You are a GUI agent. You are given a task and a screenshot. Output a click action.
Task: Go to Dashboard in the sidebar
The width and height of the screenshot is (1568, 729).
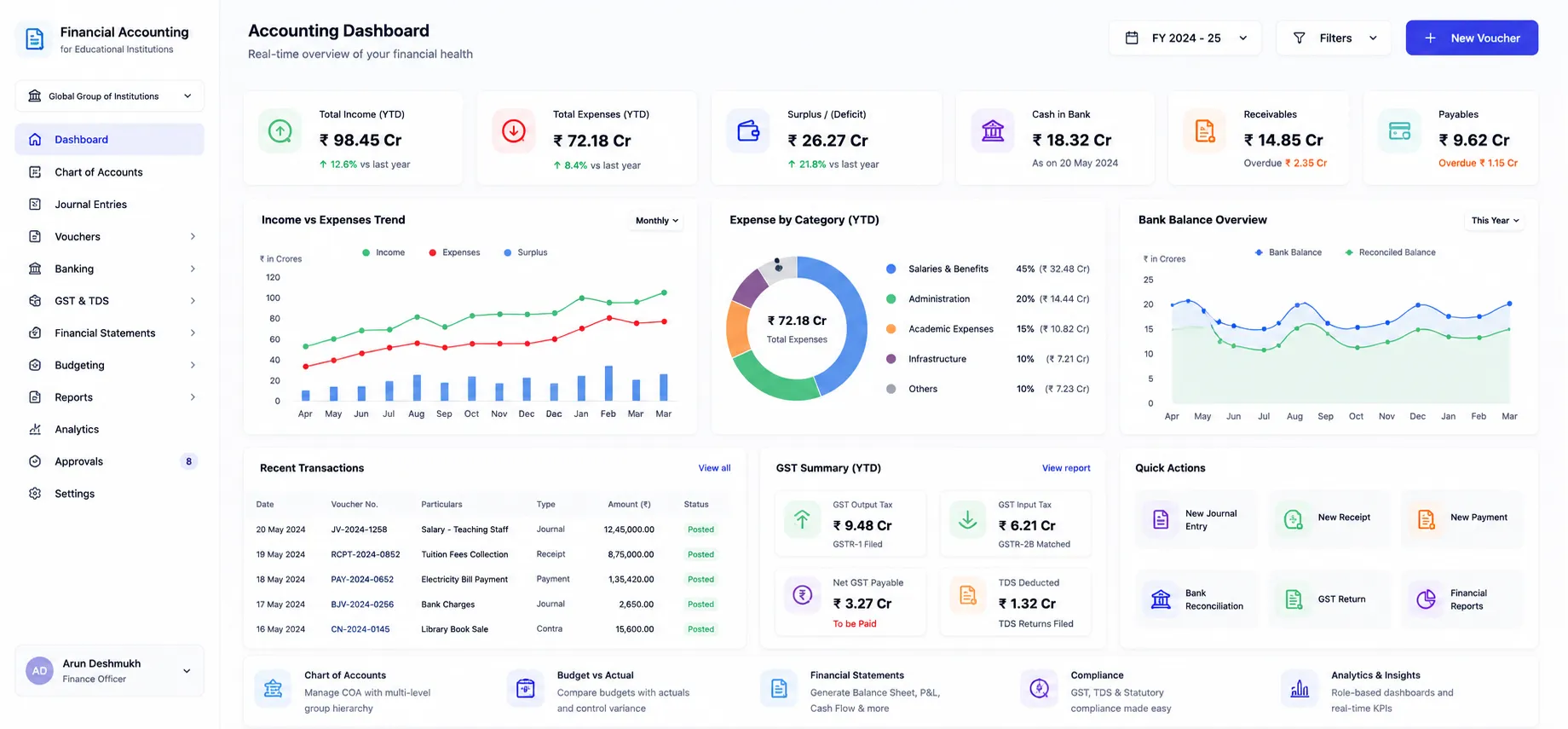109,140
